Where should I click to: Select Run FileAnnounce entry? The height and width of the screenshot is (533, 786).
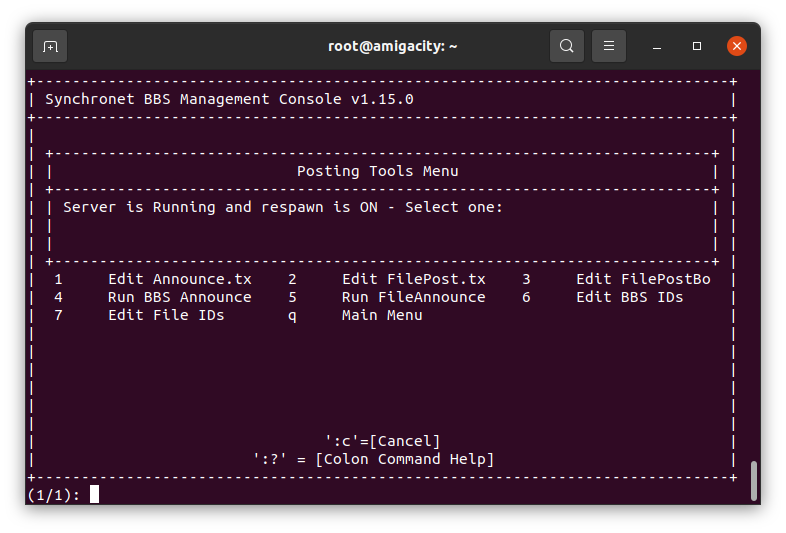414,297
